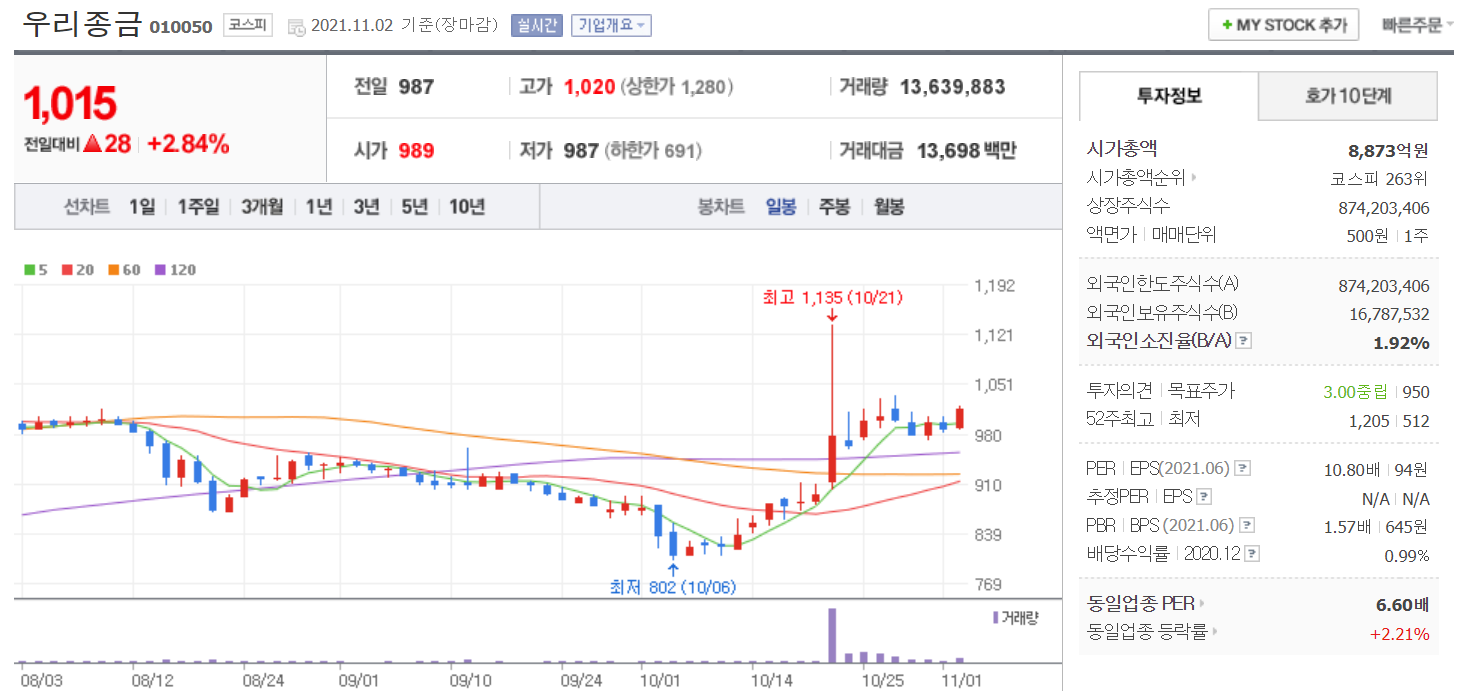This screenshot has width=1459, height=691.
Task: Click the +2.21% sector change value
Action: click(1399, 634)
